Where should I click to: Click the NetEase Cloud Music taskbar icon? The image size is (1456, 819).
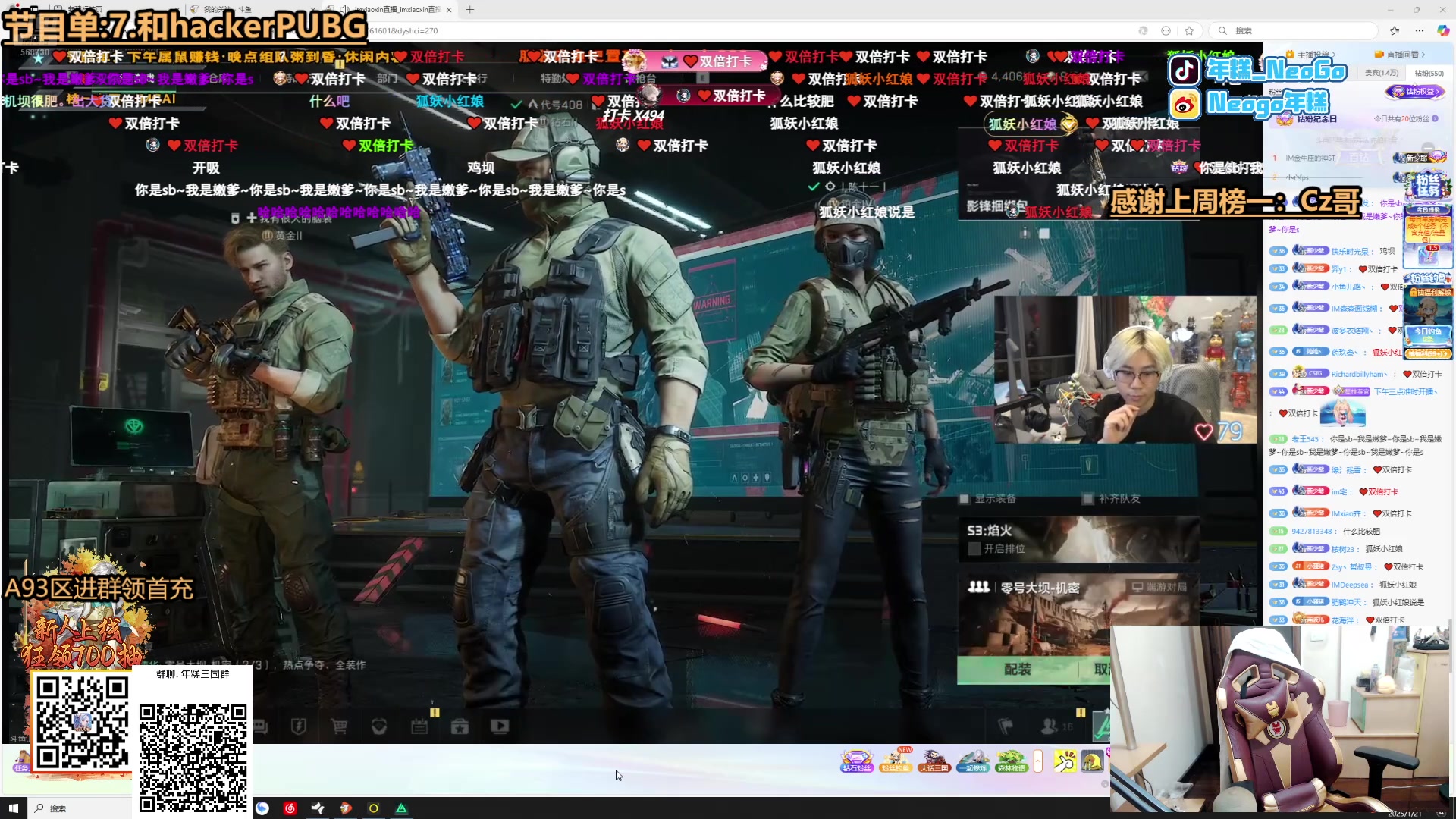click(290, 808)
